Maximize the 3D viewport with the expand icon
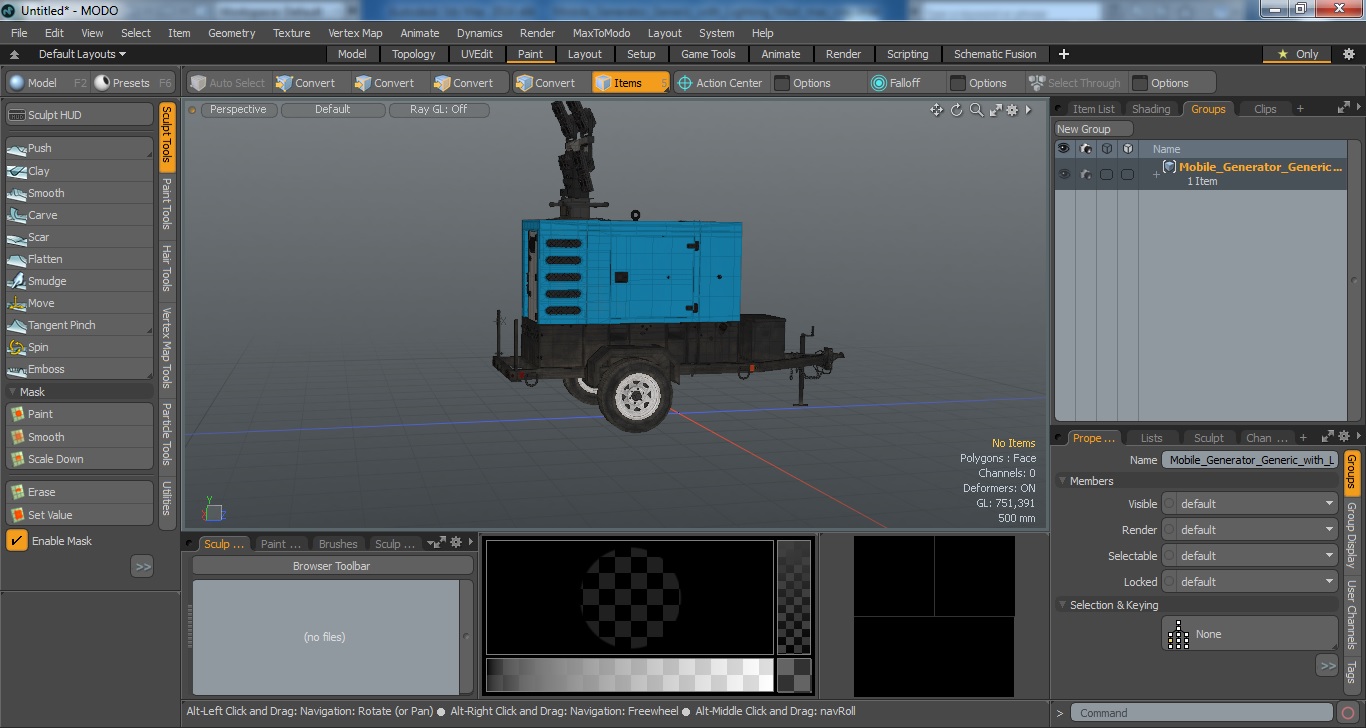 click(x=995, y=110)
